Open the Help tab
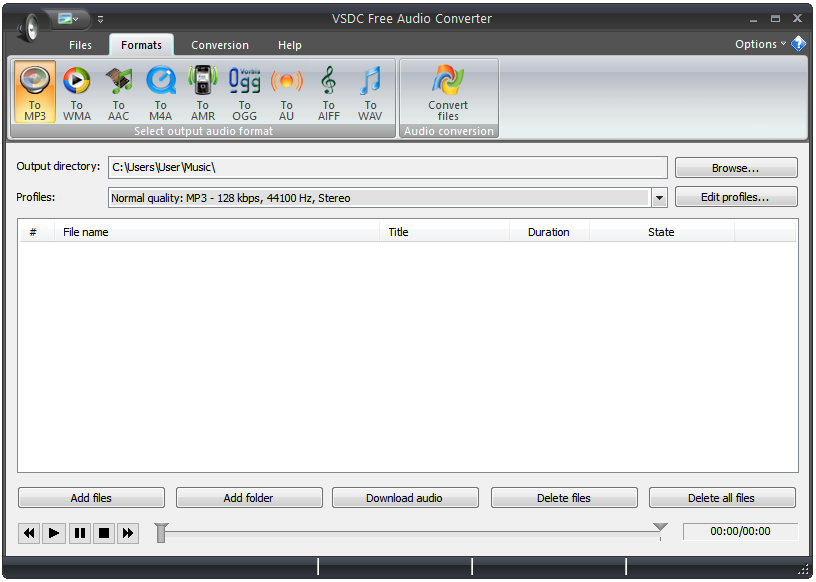This screenshot has height=582, width=816. pos(289,45)
